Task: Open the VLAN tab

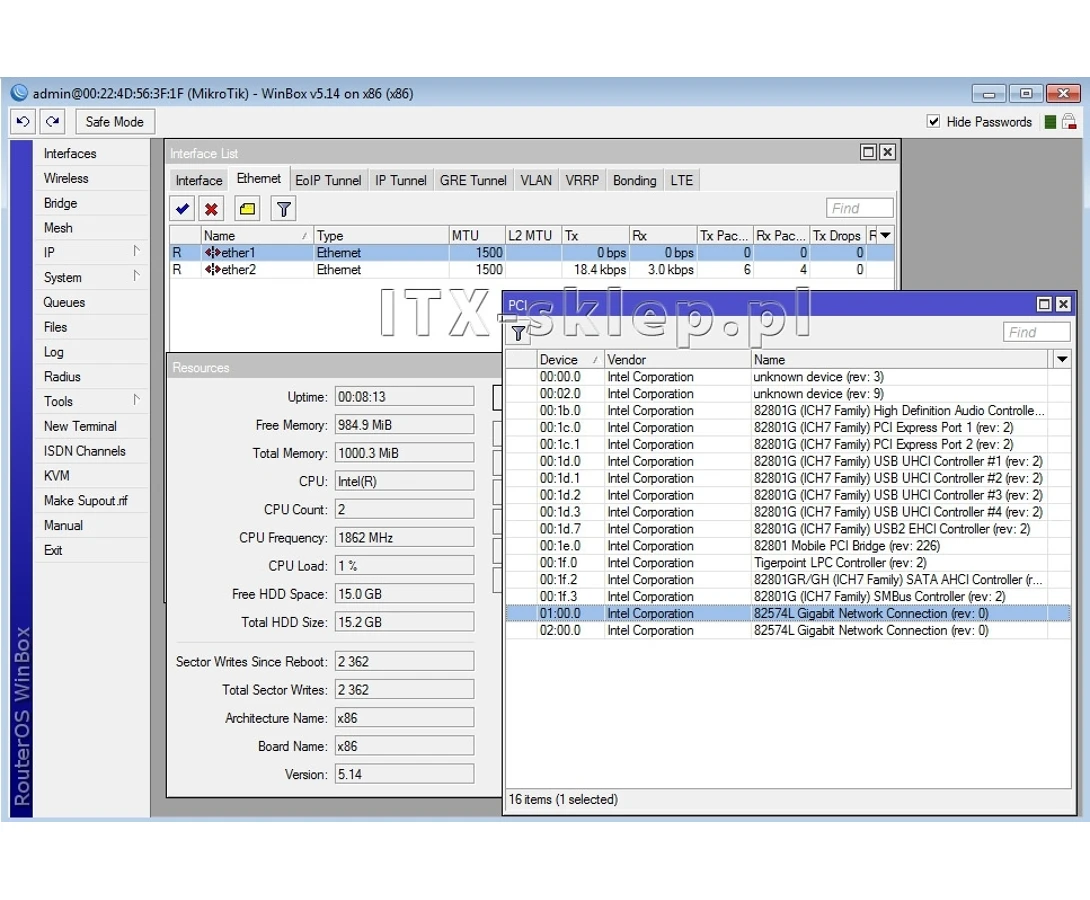Action: [536, 181]
